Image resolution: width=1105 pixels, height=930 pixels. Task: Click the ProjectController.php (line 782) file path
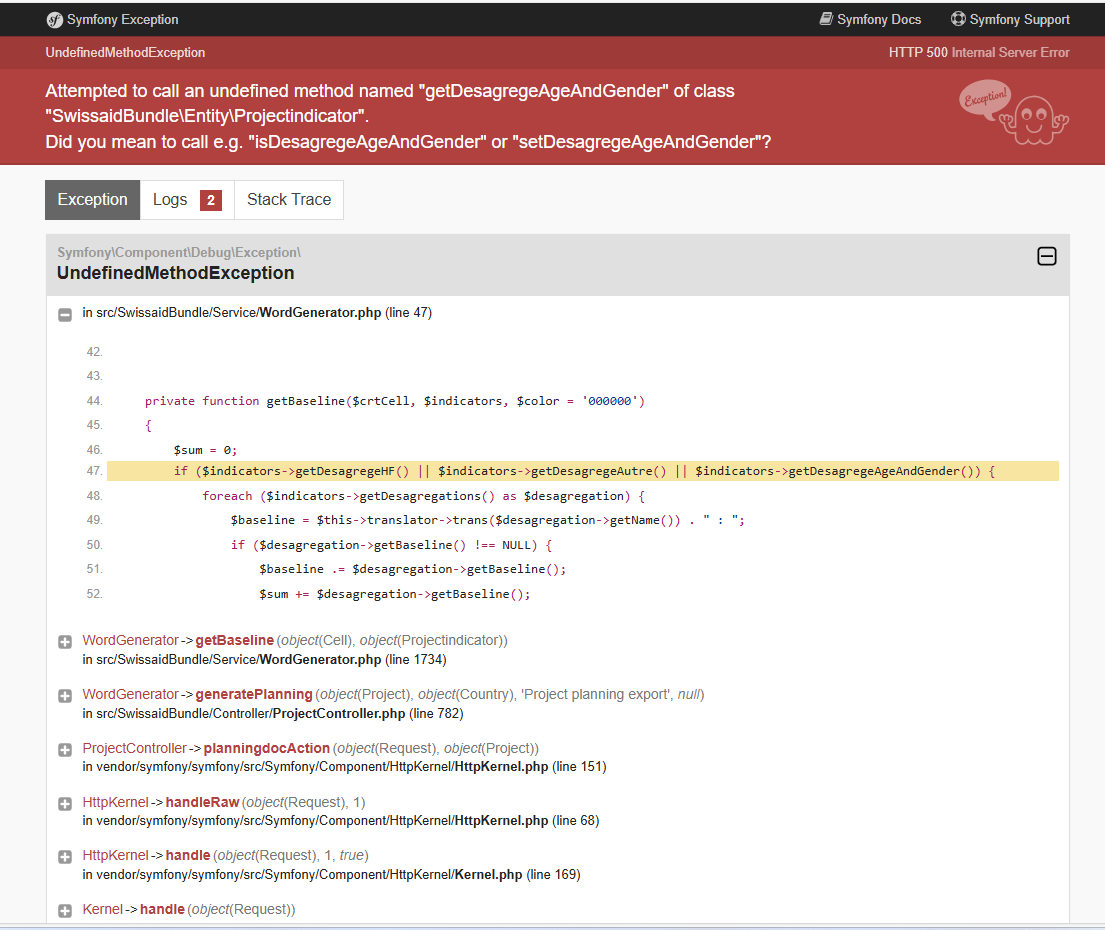tap(273, 714)
